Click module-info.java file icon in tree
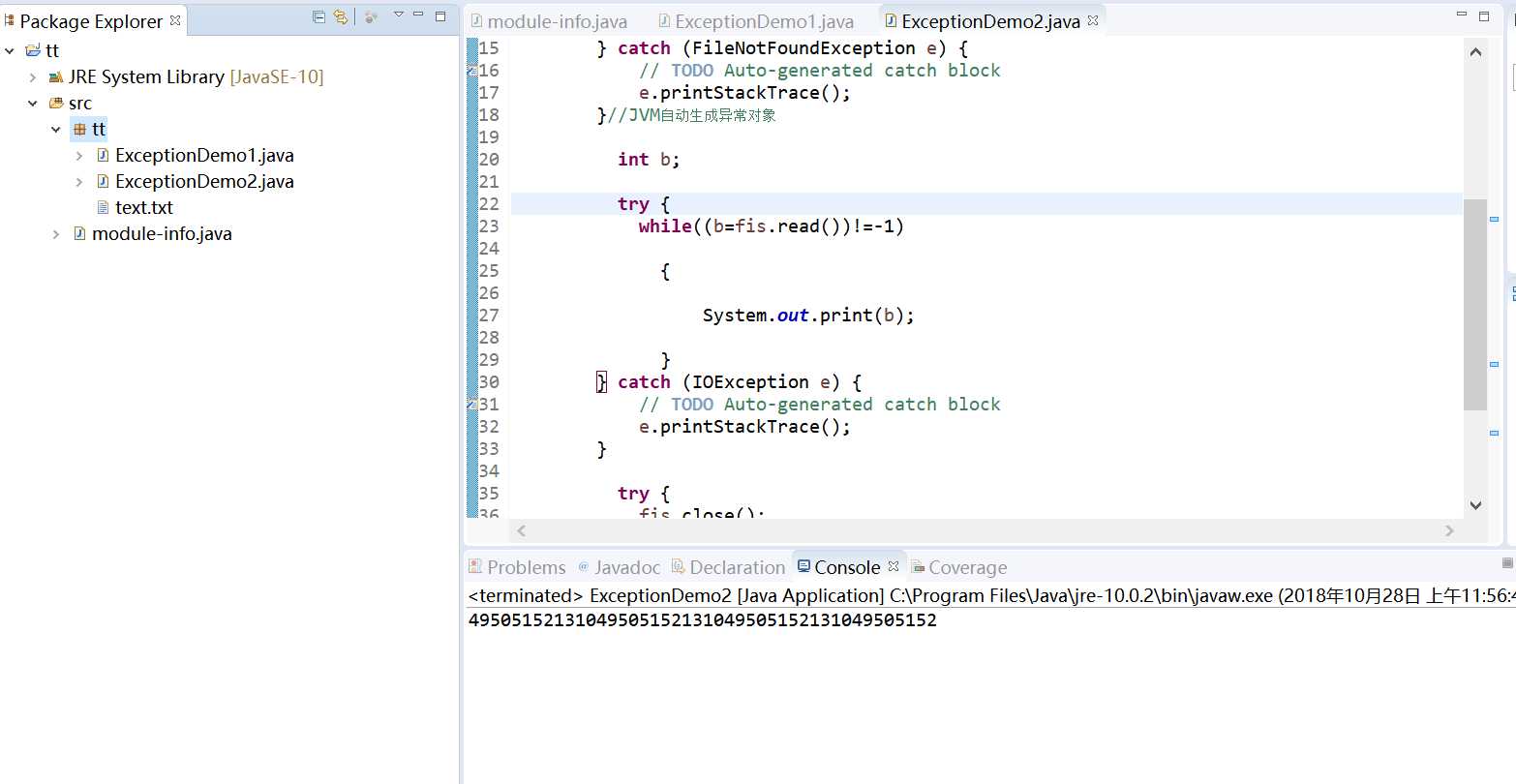 (79, 233)
